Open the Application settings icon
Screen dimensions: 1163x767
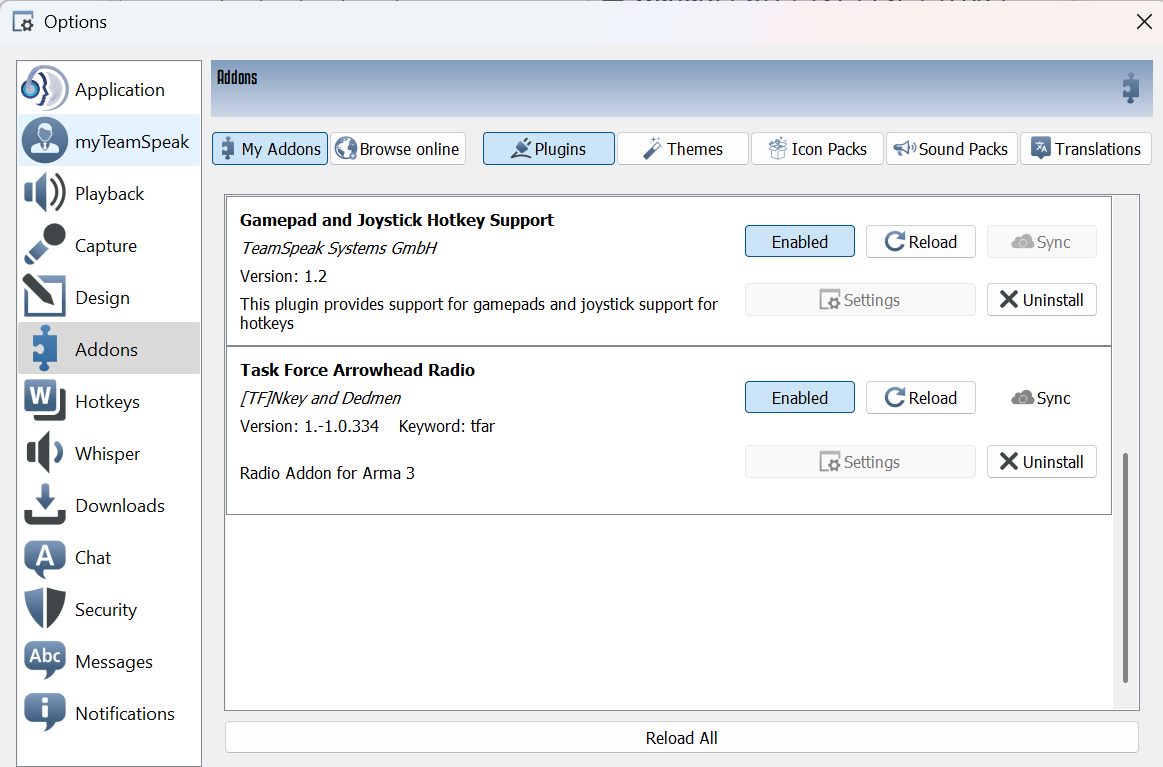(45, 88)
